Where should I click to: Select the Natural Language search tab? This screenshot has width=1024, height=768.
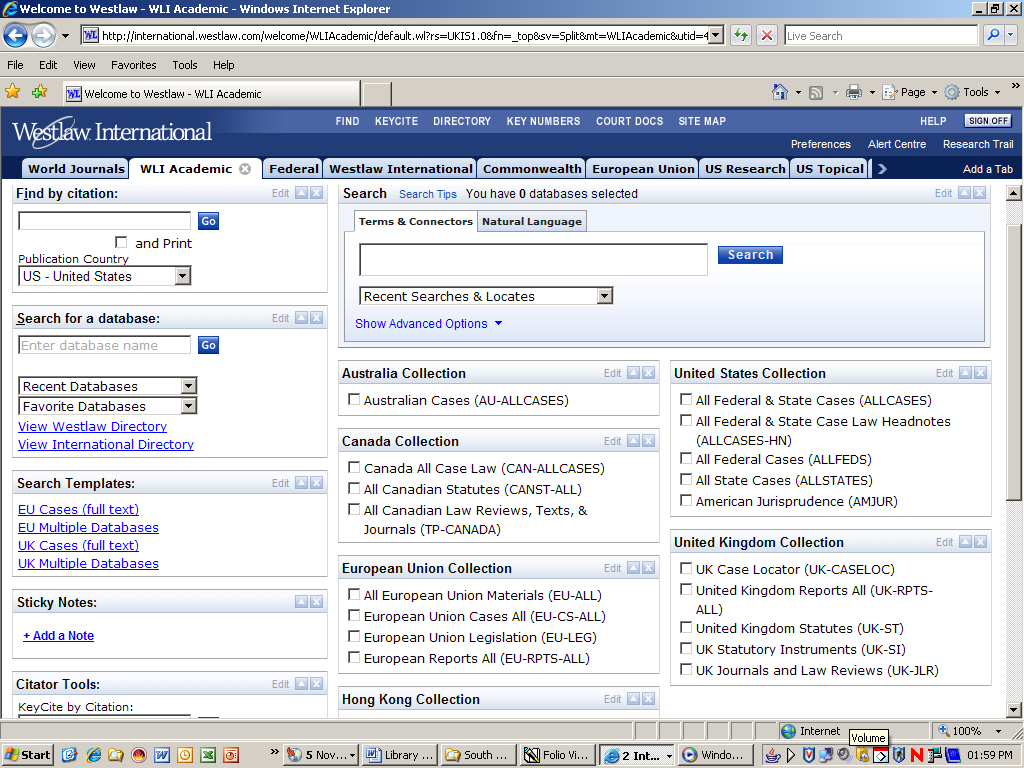[532, 221]
